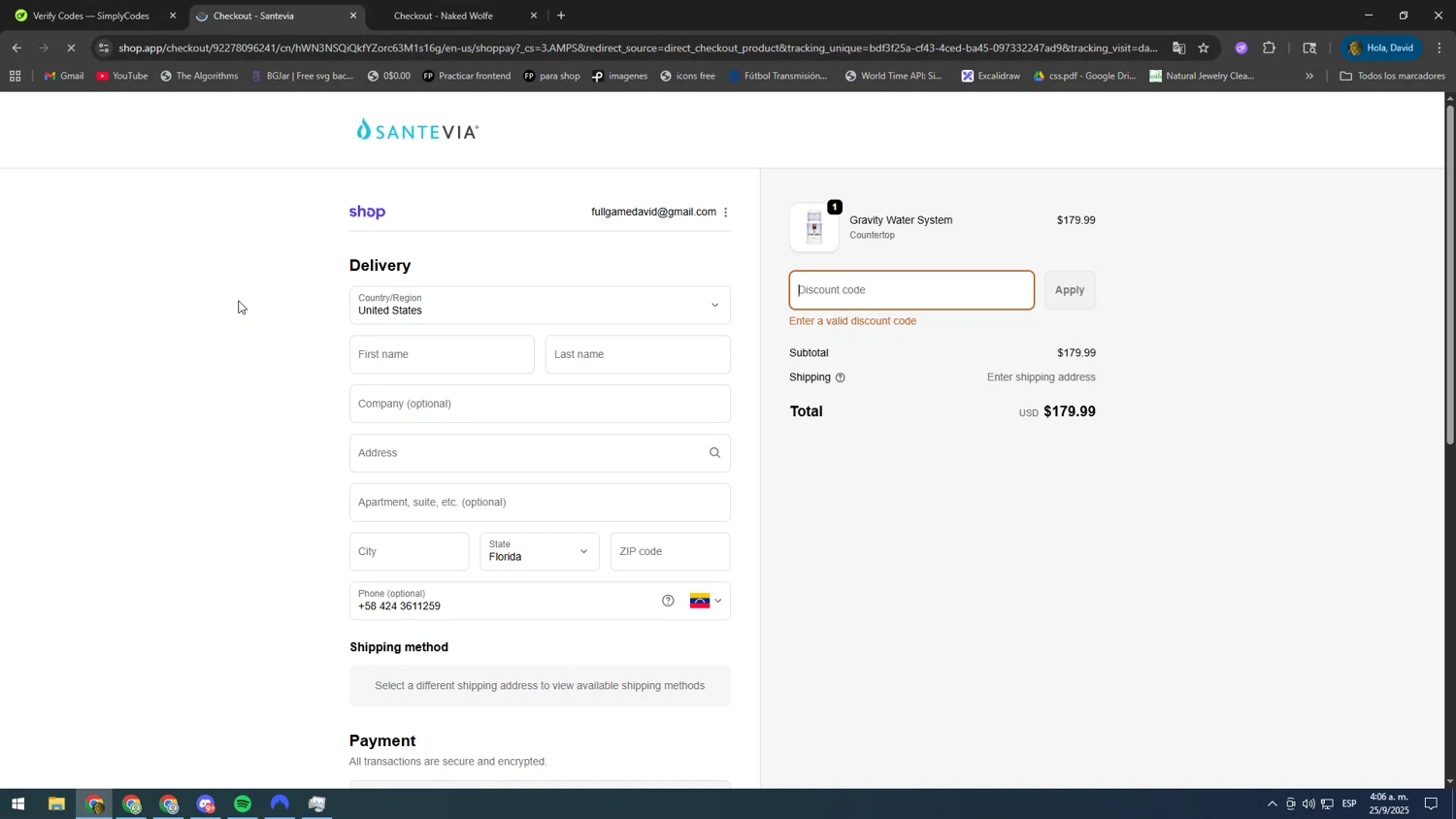
Task: Click the ESP language indicator
Action: (x=1349, y=804)
